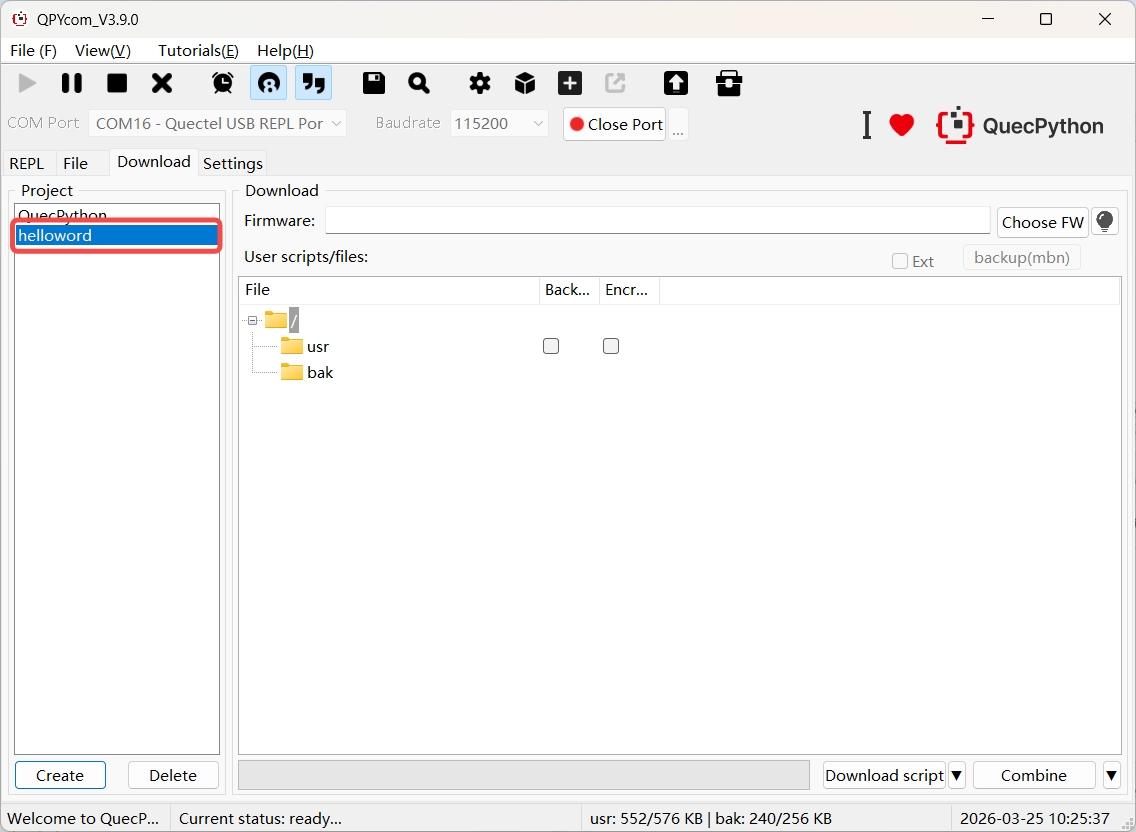Open the COM Port dropdown
This screenshot has height=832, width=1136.
[x=218, y=124]
